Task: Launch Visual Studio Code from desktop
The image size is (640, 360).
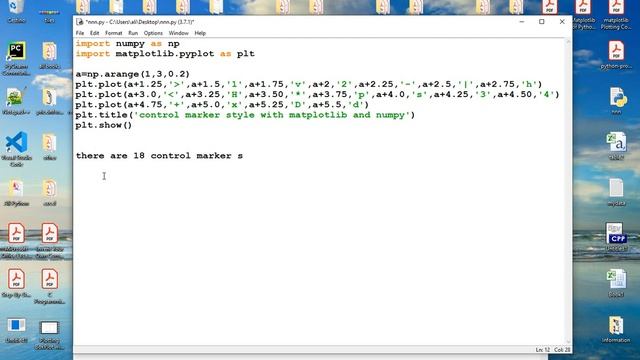Action: 16,149
